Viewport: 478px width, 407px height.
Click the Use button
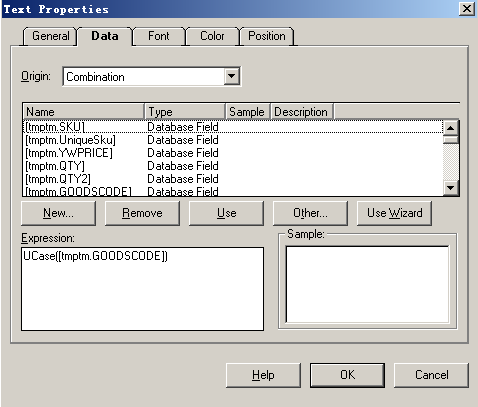click(x=226, y=213)
